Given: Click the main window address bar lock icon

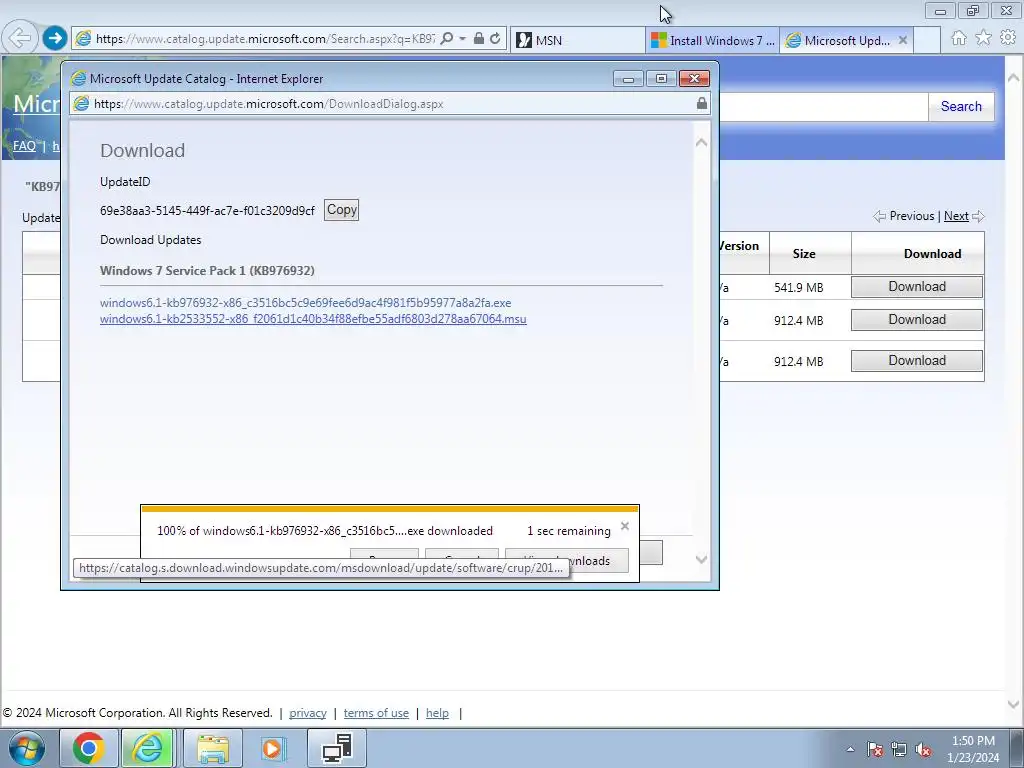Looking at the screenshot, I should tap(479, 39).
